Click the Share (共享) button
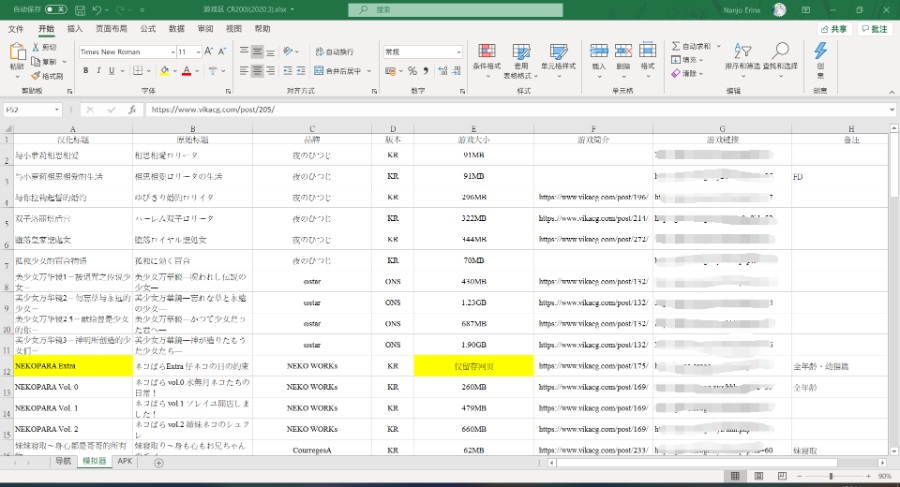 (835, 29)
